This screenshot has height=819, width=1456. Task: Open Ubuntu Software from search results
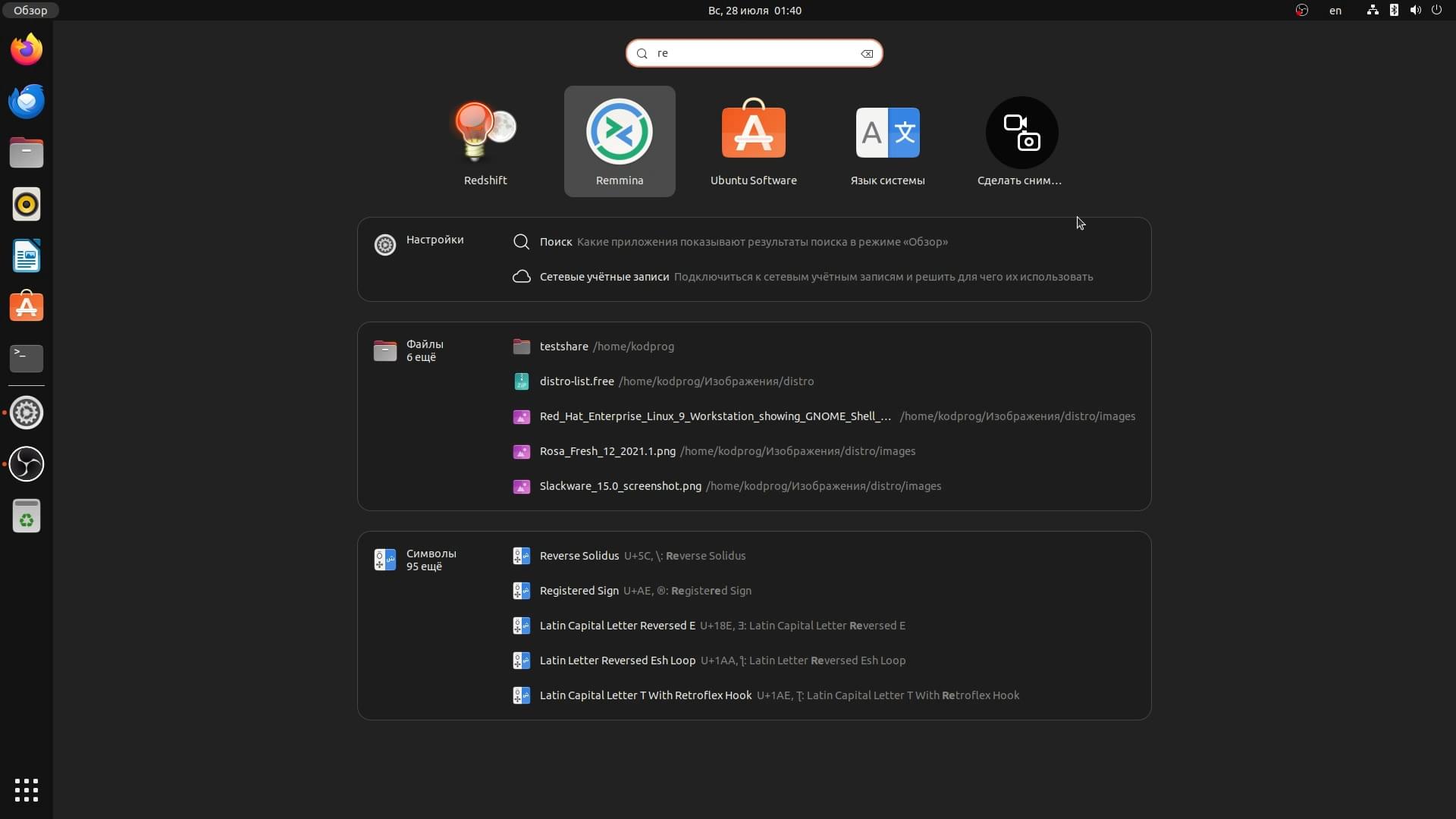pos(754,142)
